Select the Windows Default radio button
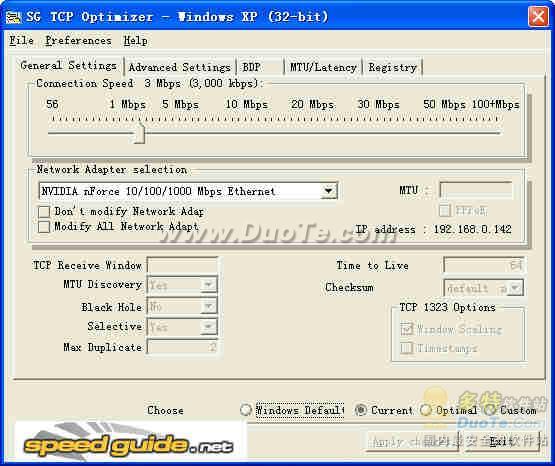Viewport: 555px width, 466px height. (x=245, y=410)
